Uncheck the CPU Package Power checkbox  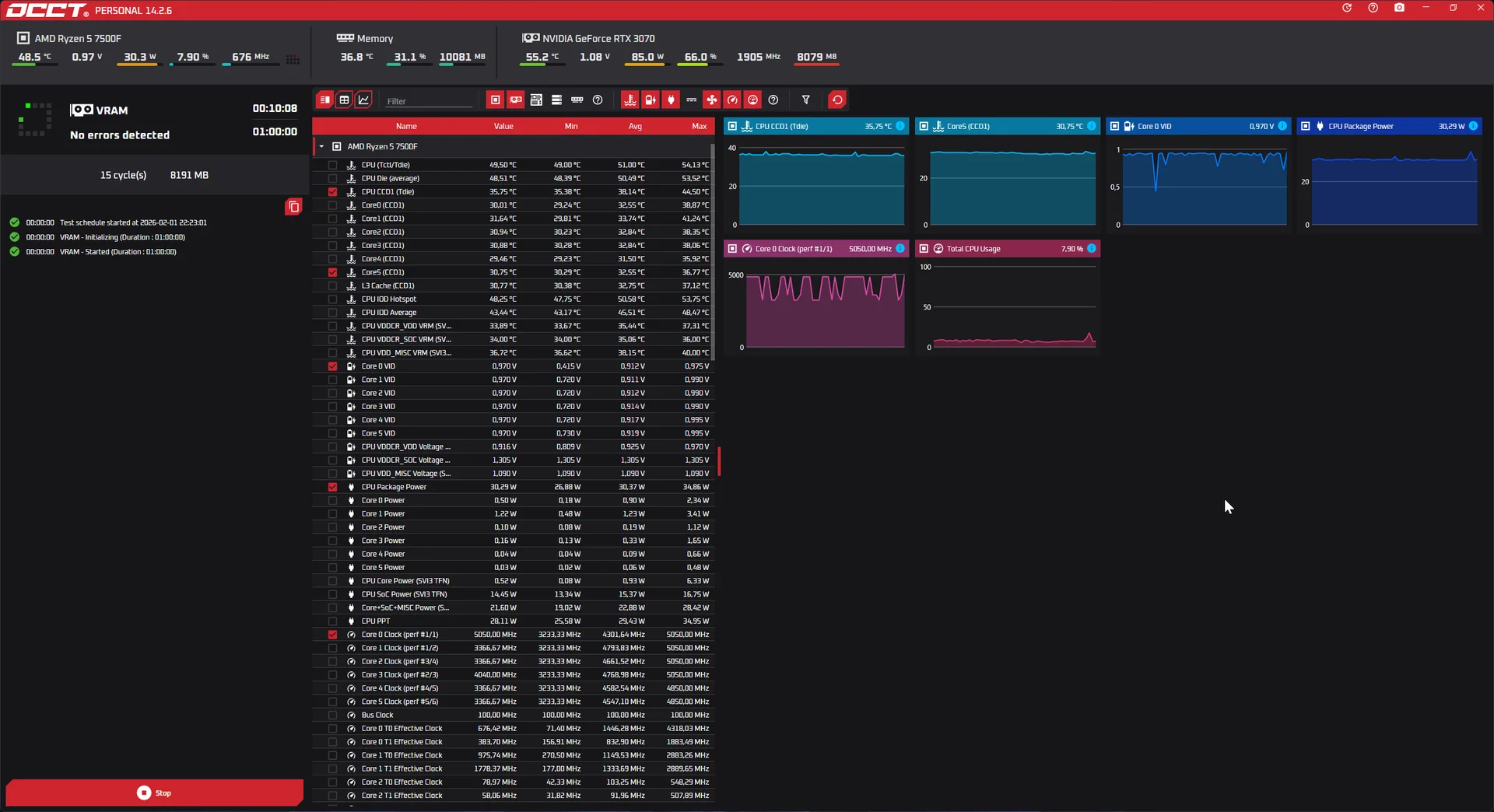[333, 487]
